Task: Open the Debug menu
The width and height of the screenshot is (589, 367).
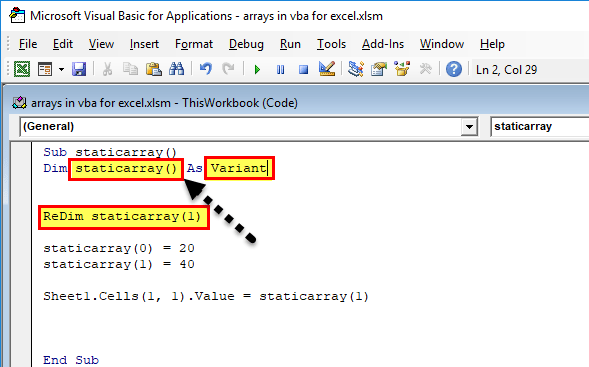Action: 246,44
